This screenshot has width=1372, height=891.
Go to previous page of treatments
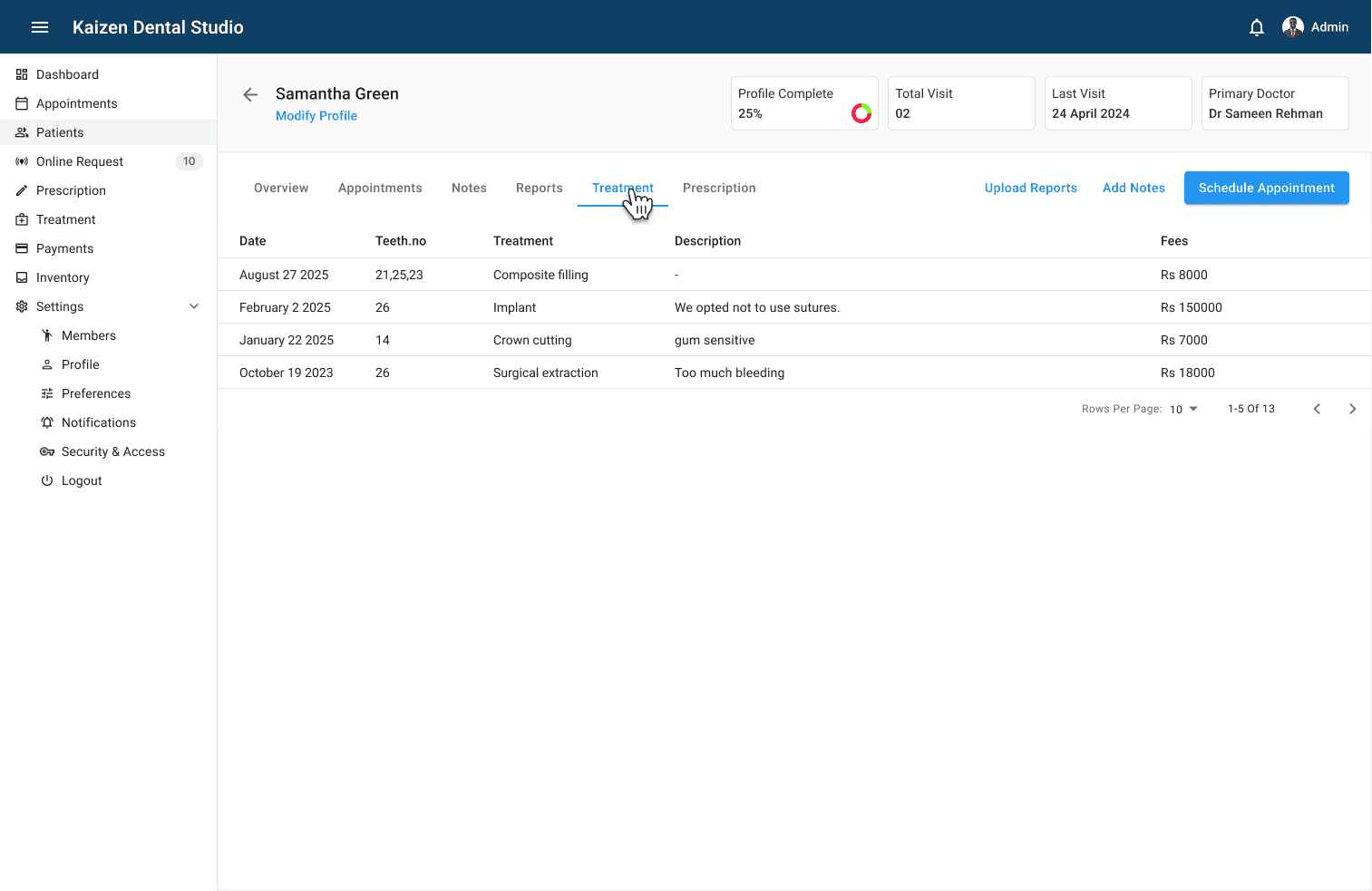[x=1317, y=409]
